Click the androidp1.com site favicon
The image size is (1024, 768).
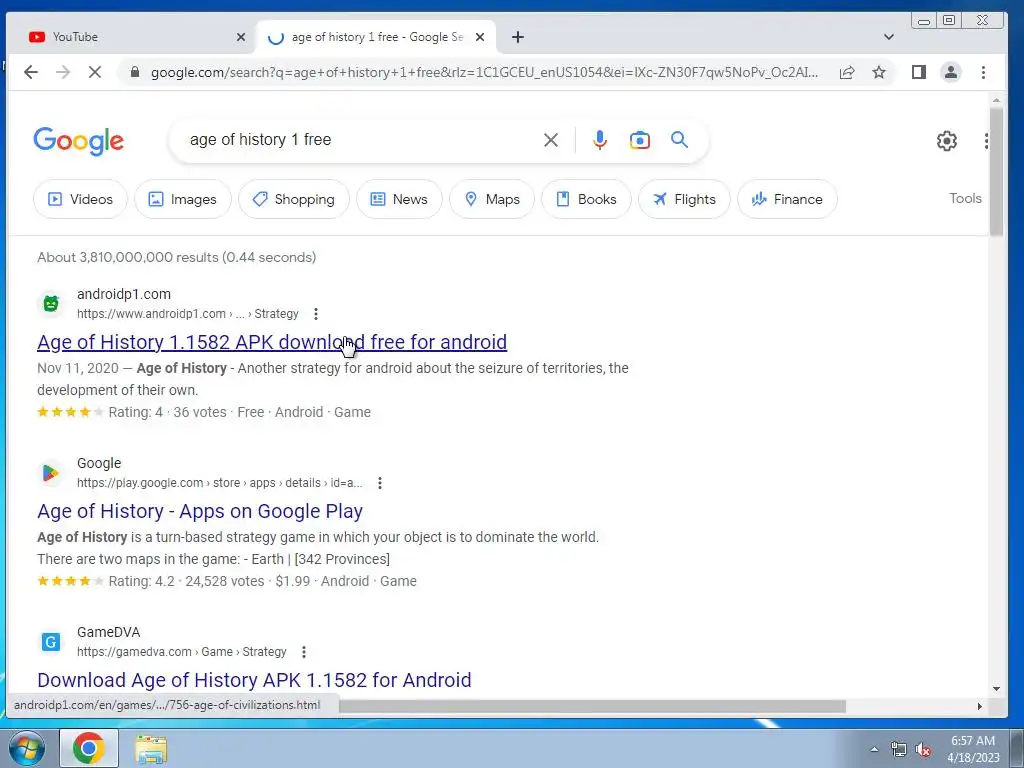pos(51,304)
